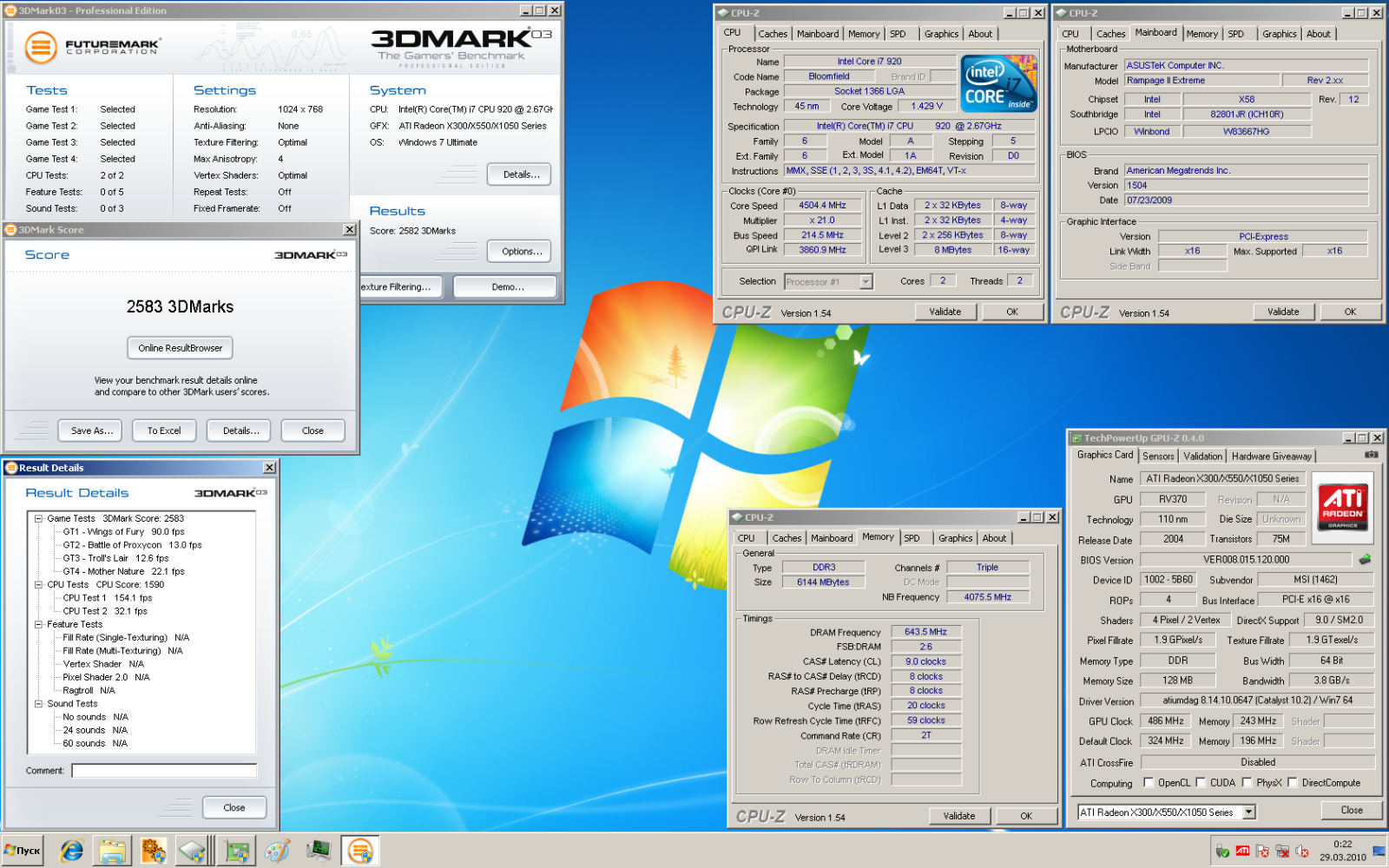The width and height of the screenshot is (1389, 868).
Task: Select the GT1 - Wings of Fury row
Action: 123,531
